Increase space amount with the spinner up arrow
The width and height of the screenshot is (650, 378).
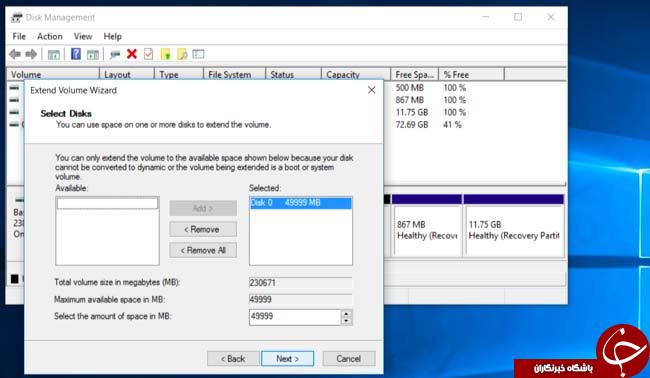pos(347,313)
